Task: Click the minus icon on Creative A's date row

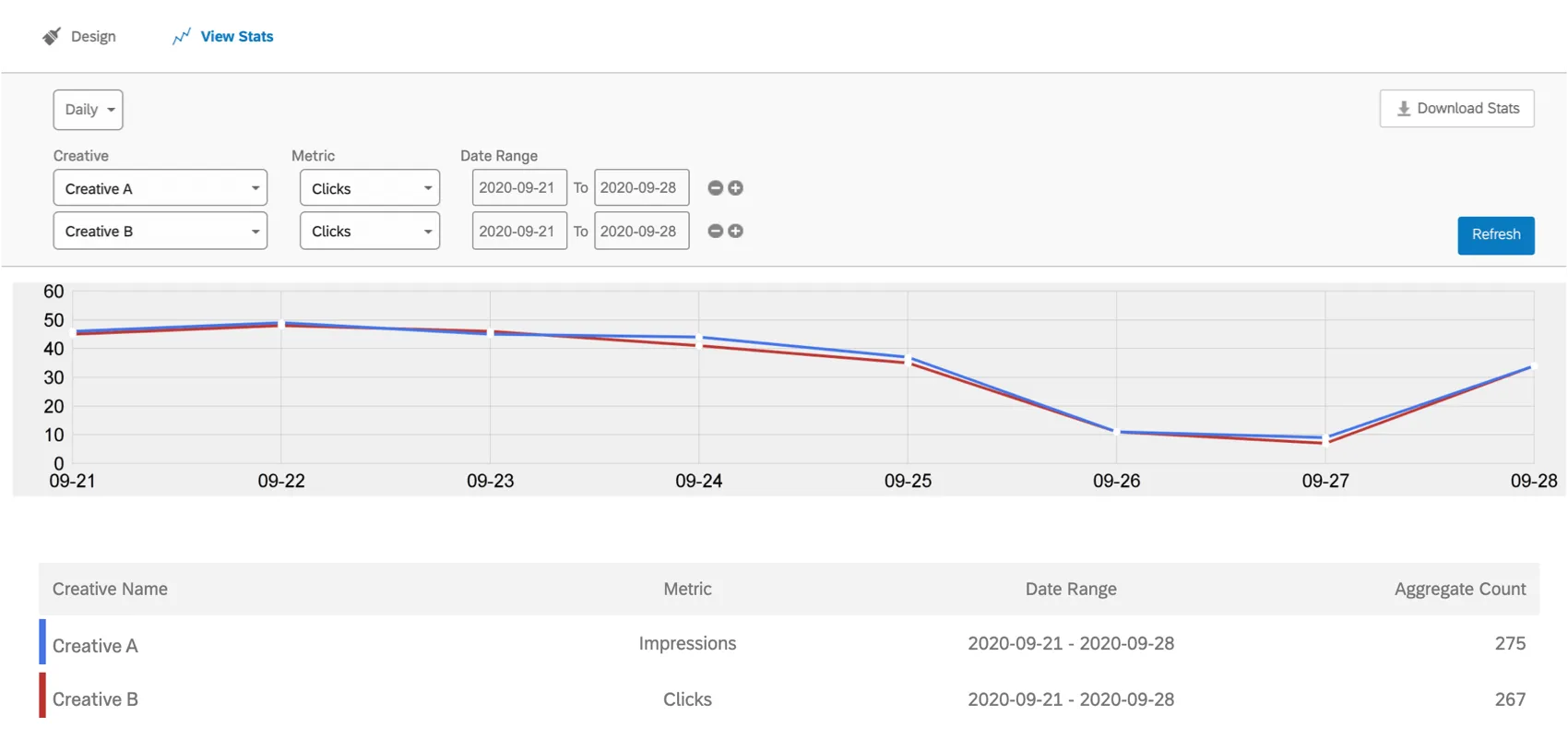Action: point(715,187)
